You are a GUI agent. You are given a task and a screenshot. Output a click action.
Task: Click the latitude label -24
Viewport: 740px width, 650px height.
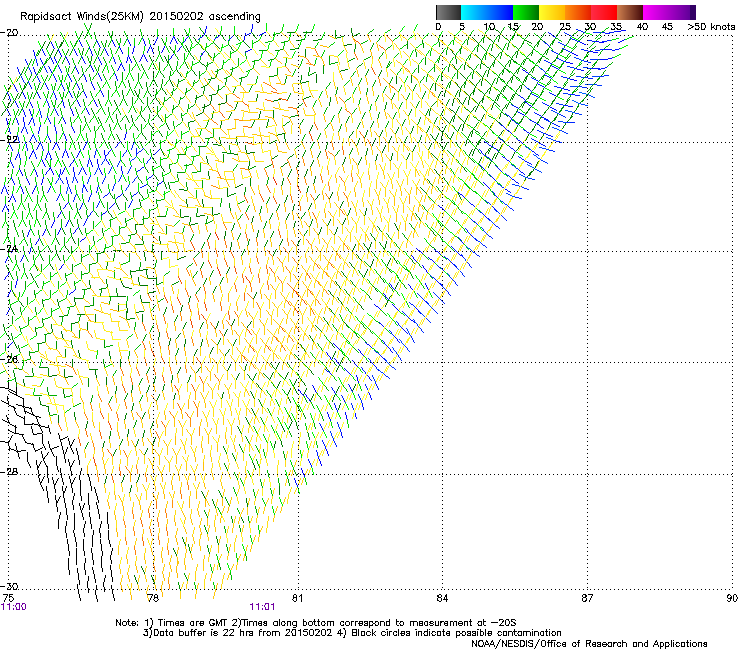(x=10, y=249)
